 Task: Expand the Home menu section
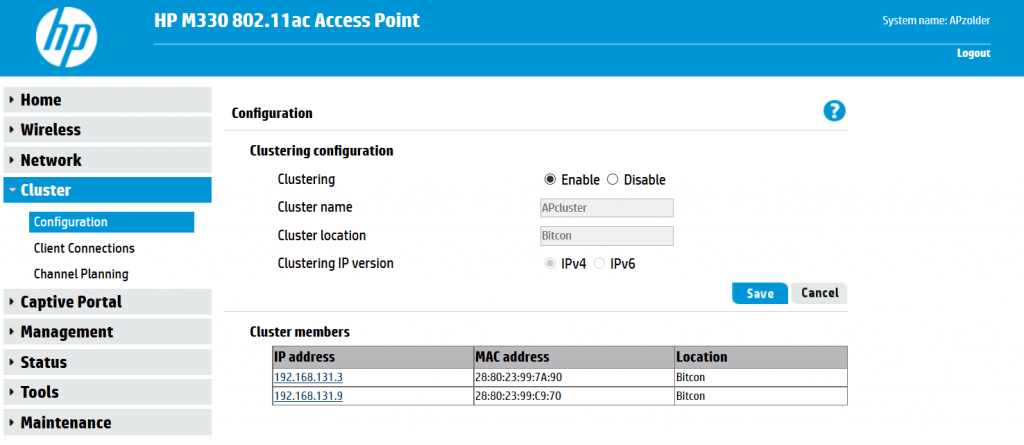pyautogui.click(x=107, y=100)
